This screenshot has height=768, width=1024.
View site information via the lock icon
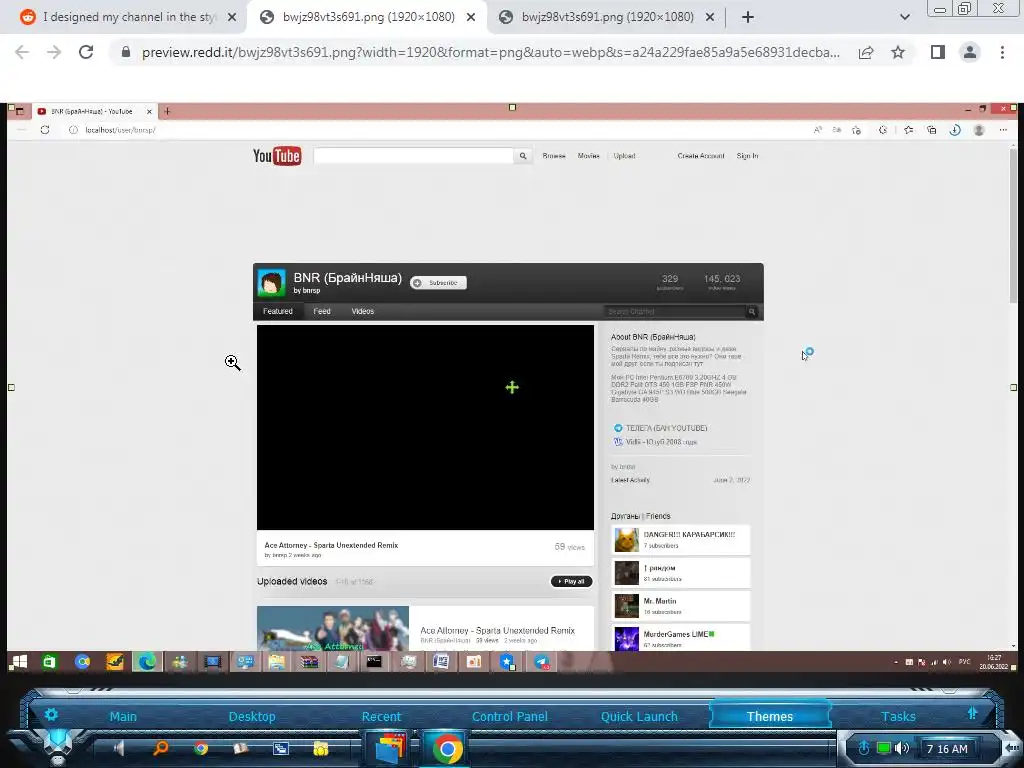click(x=125, y=52)
